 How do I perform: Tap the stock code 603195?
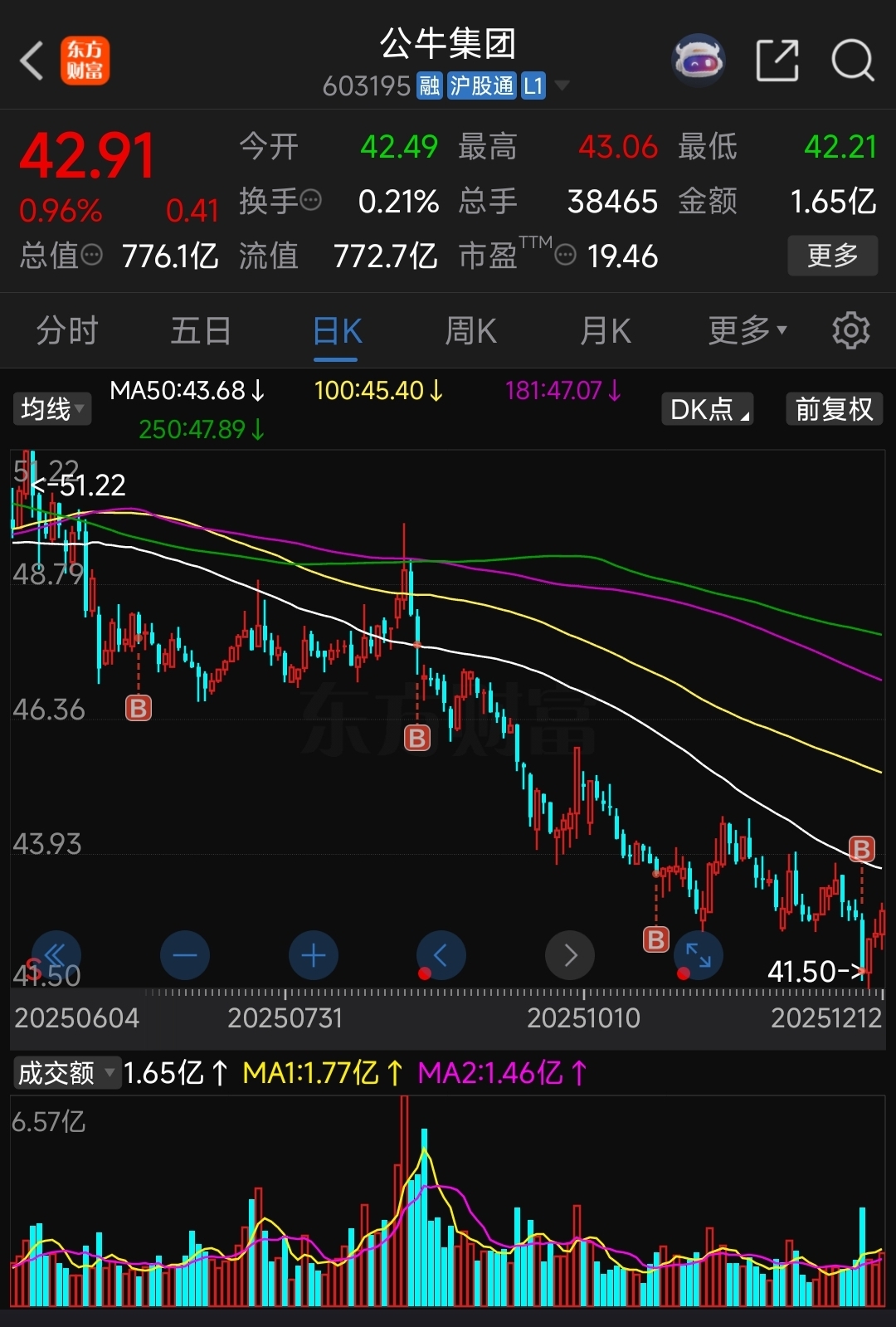tap(367, 85)
